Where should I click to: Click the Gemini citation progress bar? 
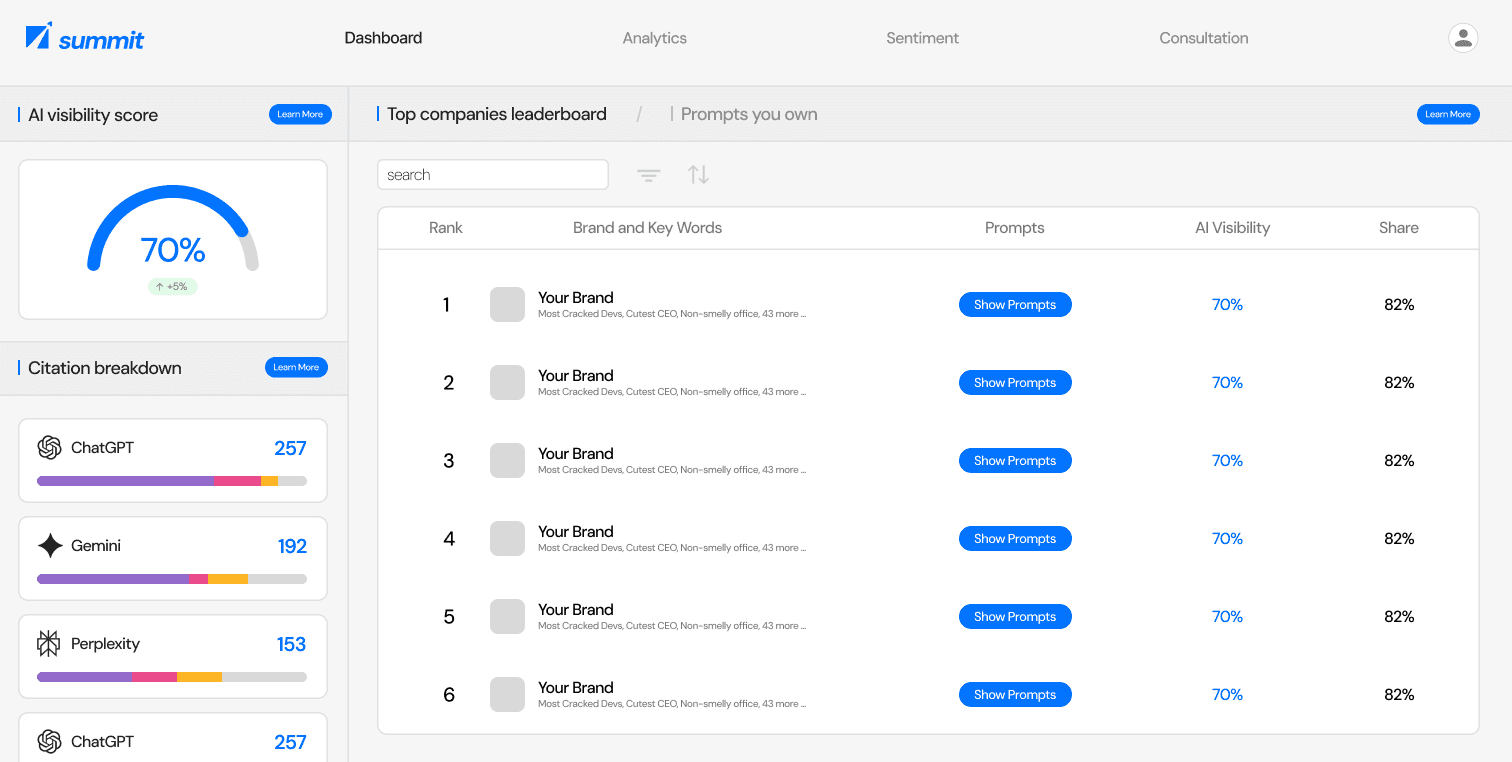[172, 578]
